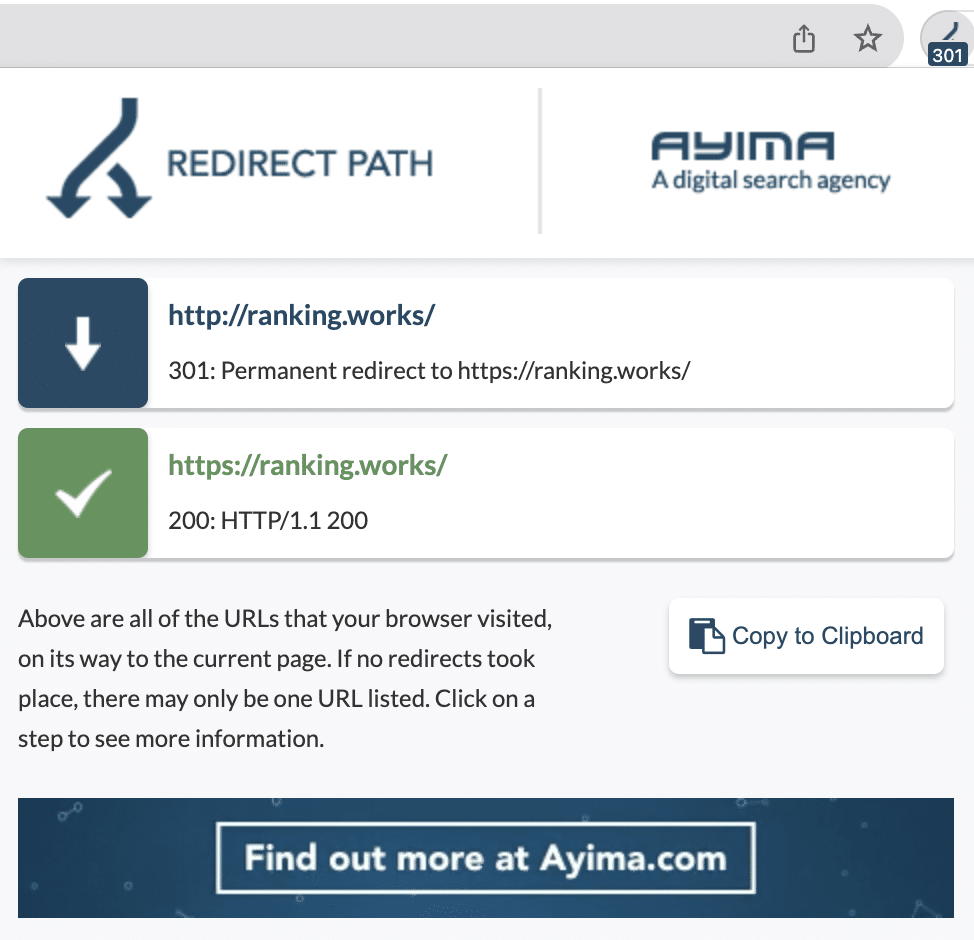974x940 pixels.
Task: Select the blue down-arrow redirect step icon
Action: (83, 343)
